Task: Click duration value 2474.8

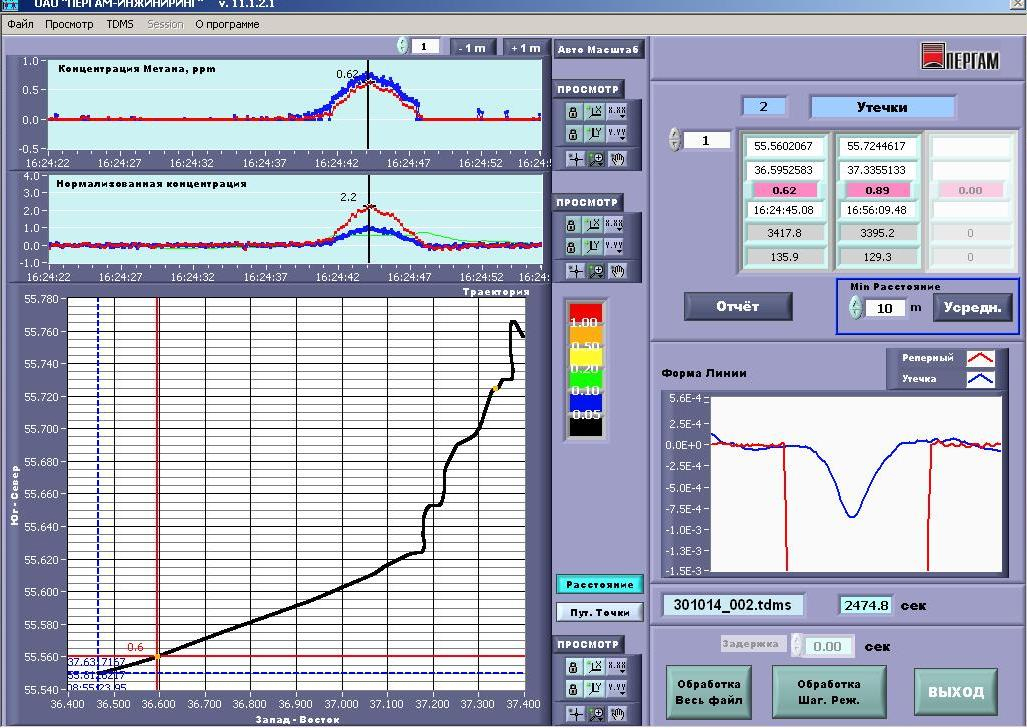Action: point(866,605)
